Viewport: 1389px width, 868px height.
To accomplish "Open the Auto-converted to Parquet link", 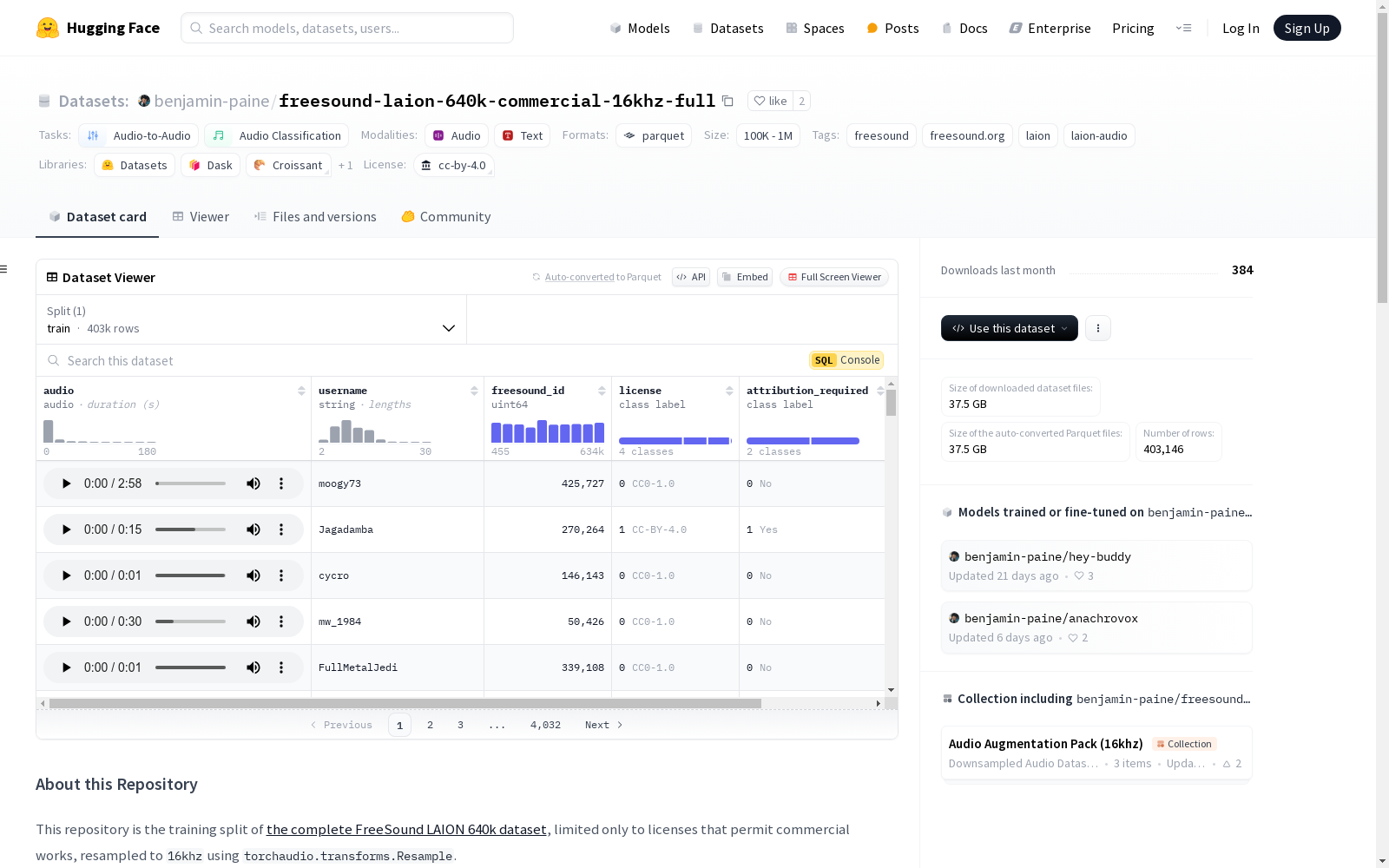I will click(x=596, y=277).
